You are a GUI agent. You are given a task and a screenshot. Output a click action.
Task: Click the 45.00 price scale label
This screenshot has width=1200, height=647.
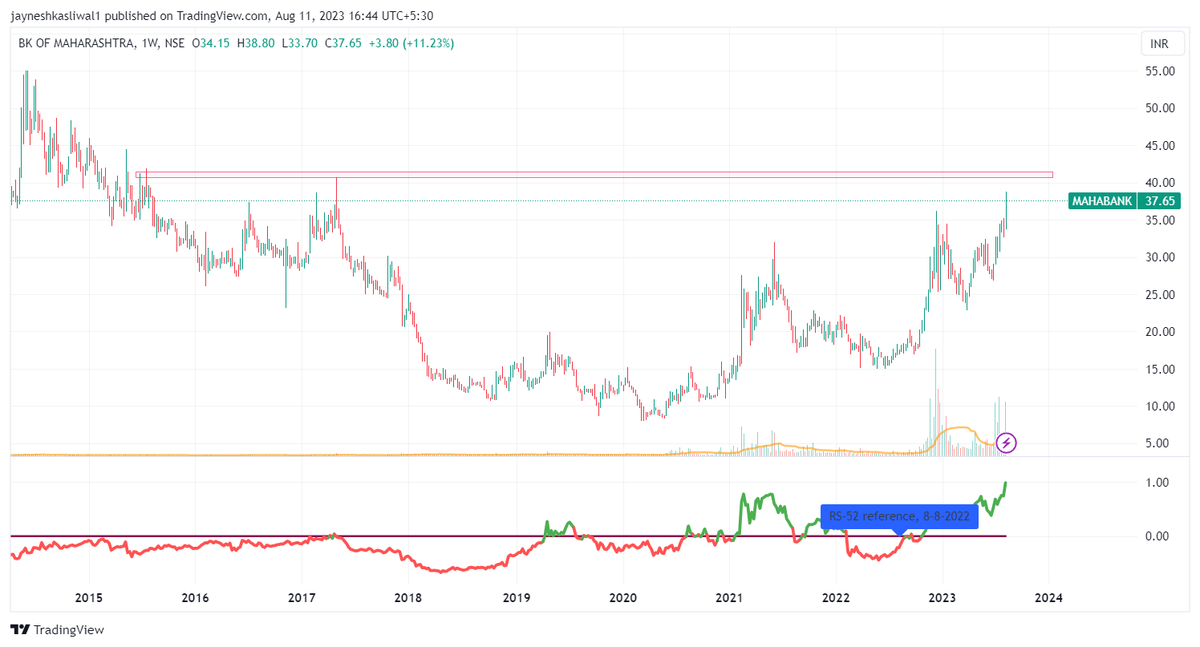pyautogui.click(x=1160, y=146)
